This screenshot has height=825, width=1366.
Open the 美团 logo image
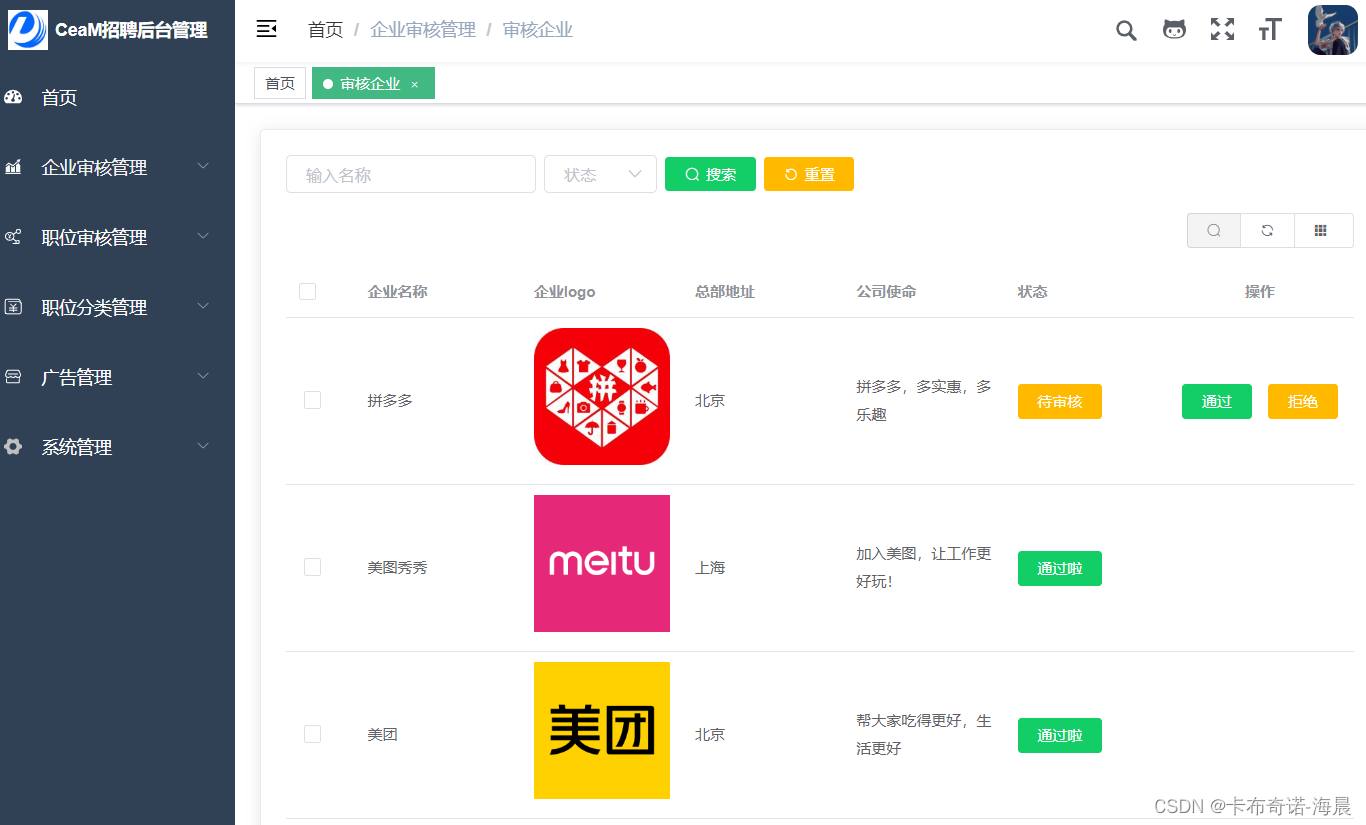602,730
